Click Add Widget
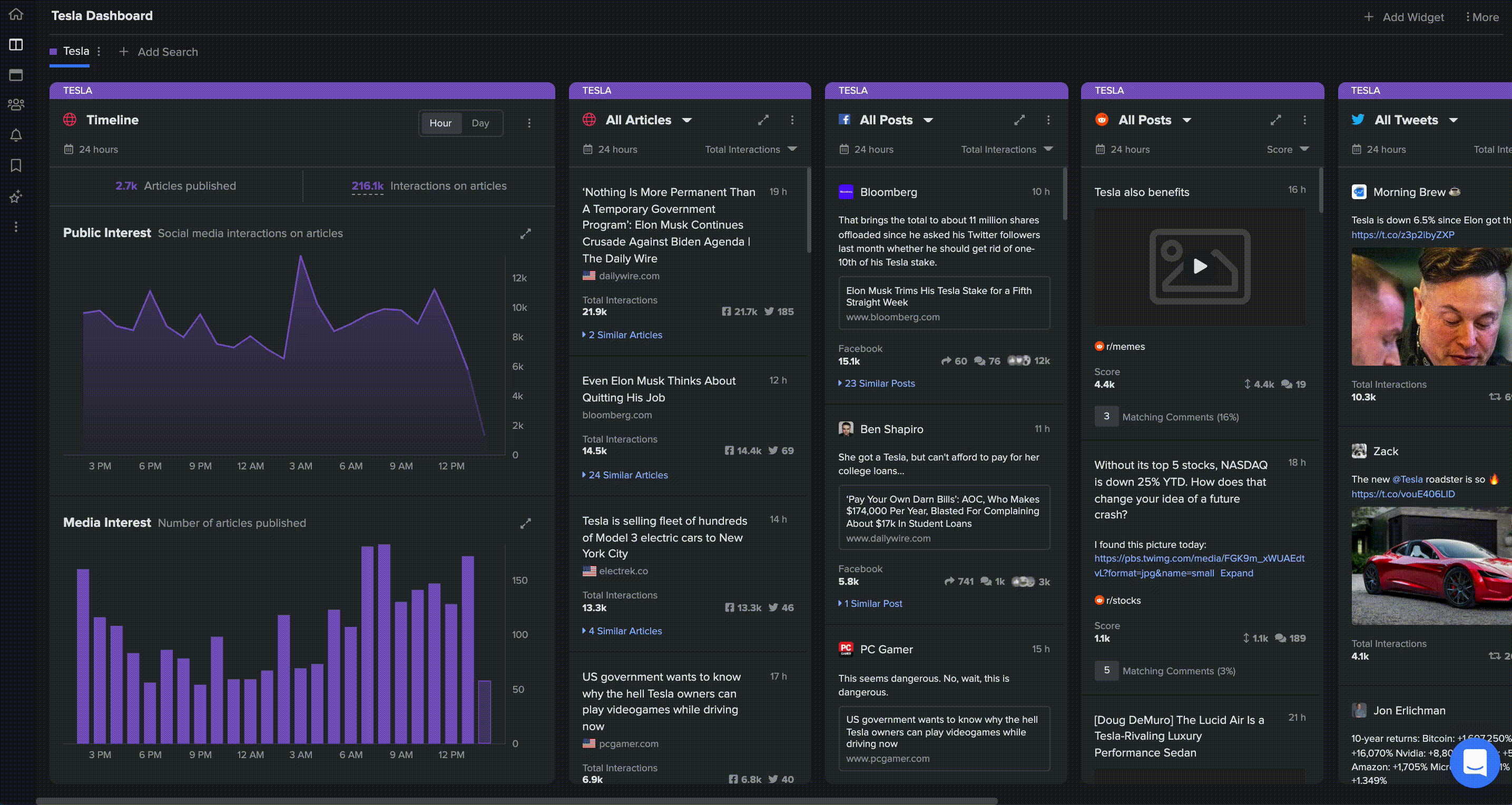1512x805 pixels. tap(1405, 17)
